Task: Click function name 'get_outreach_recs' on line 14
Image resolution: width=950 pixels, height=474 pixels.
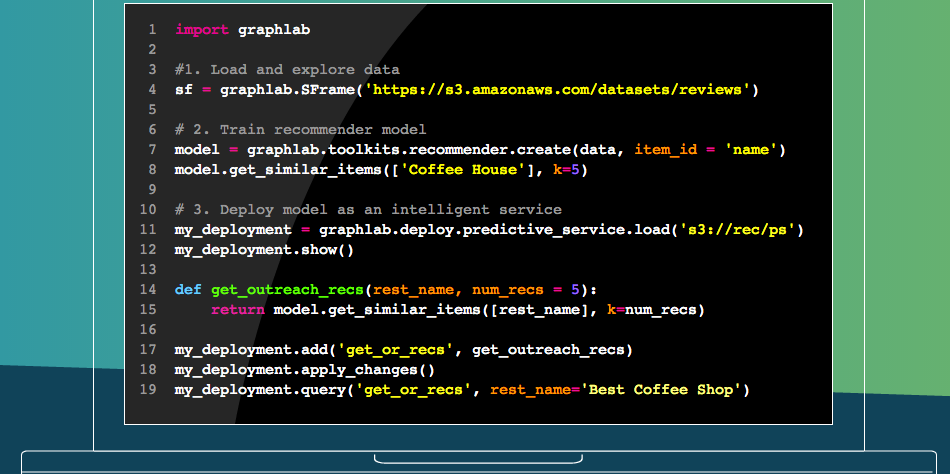Action: point(287,290)
